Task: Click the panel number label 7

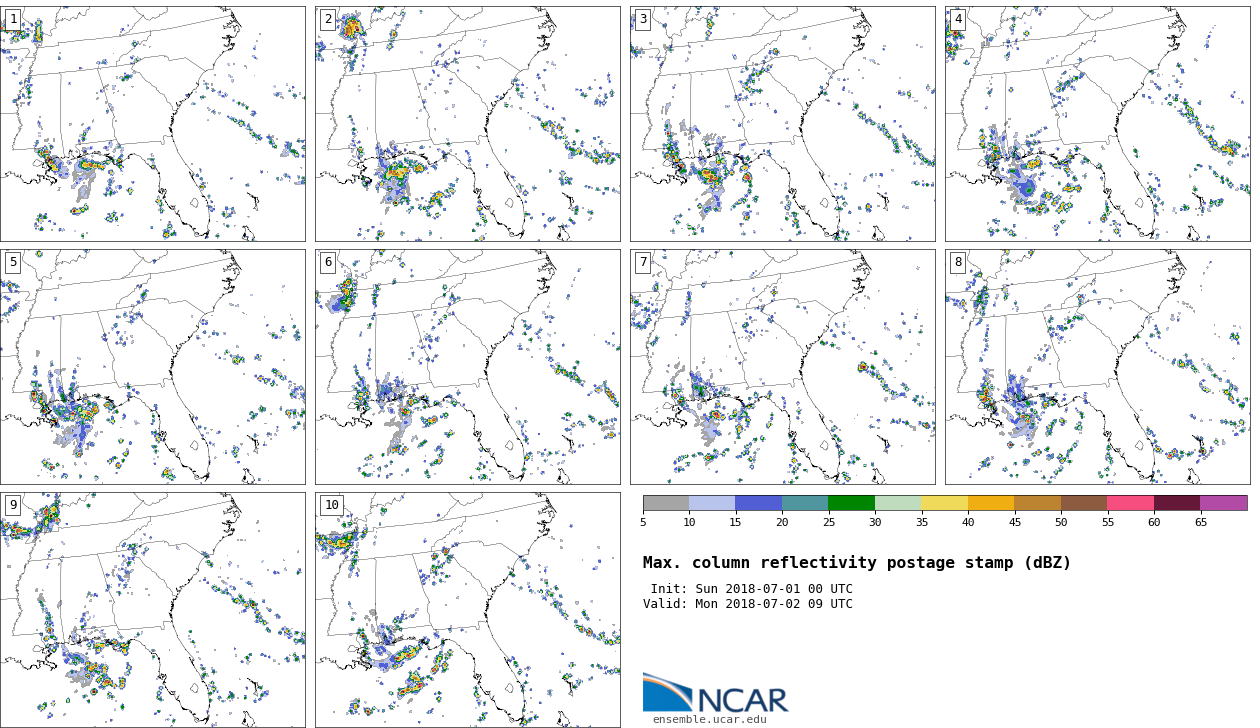Action: [643, 262]
